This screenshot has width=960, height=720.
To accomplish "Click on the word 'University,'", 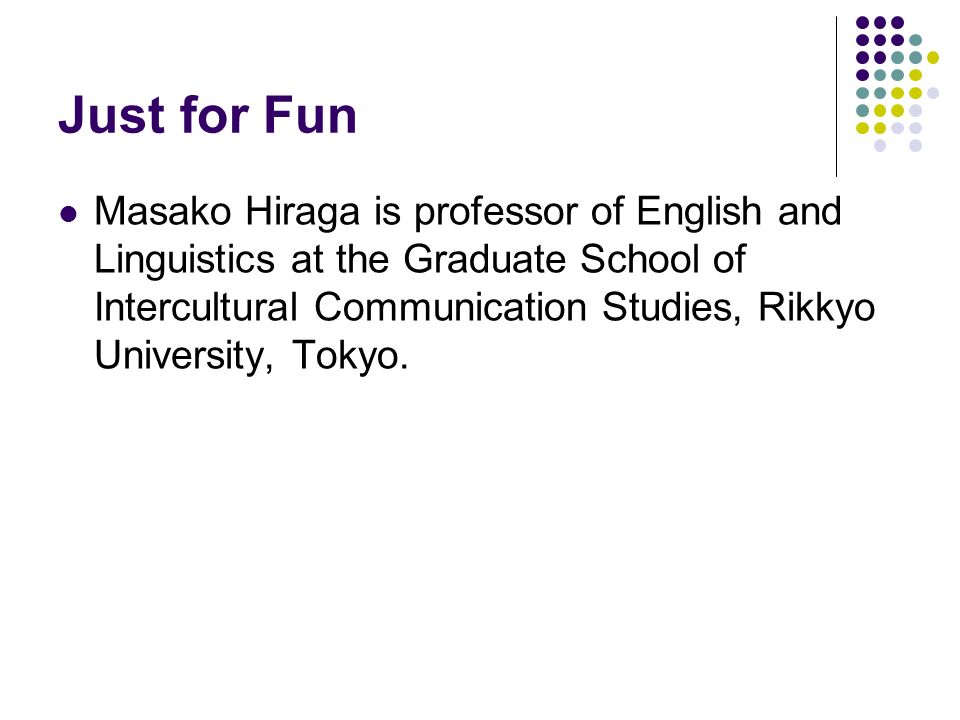I will click(184, 357).
